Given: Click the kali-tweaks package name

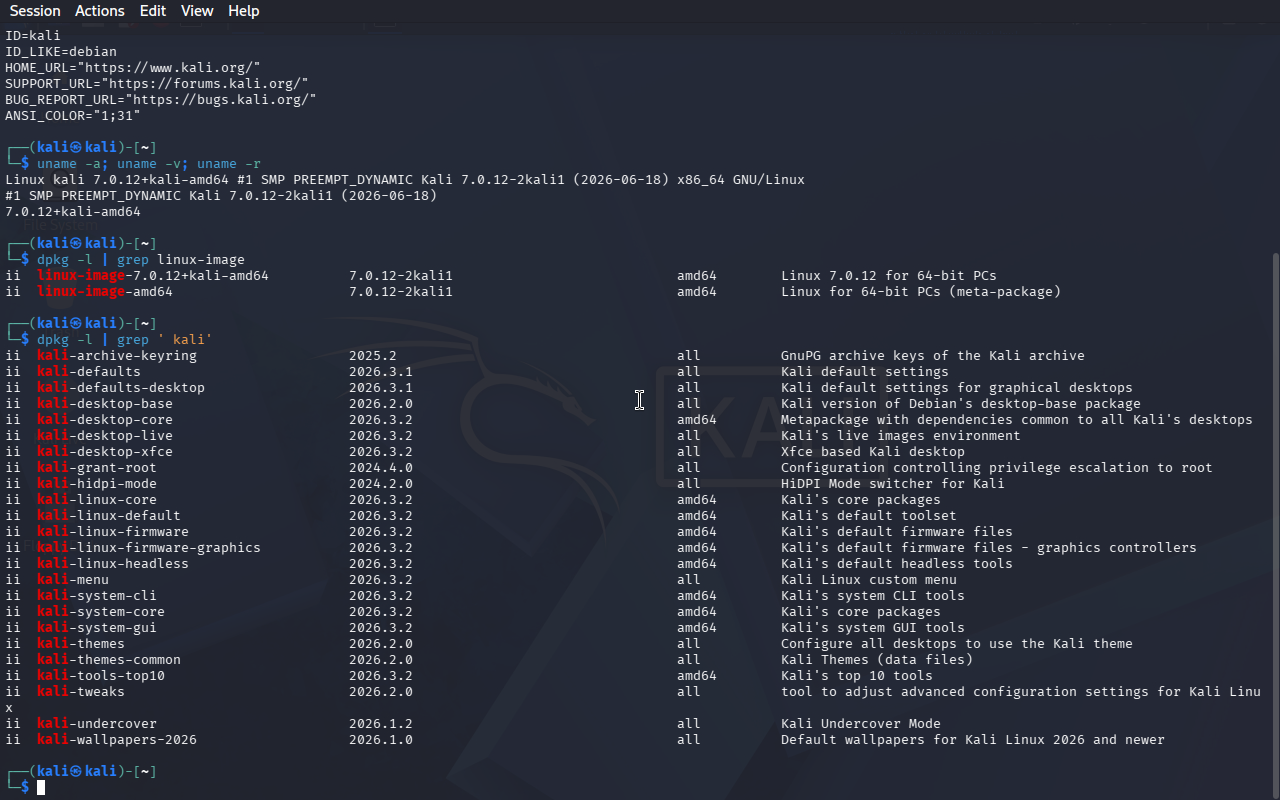Looking at the screenshot, I should (81, 692).
